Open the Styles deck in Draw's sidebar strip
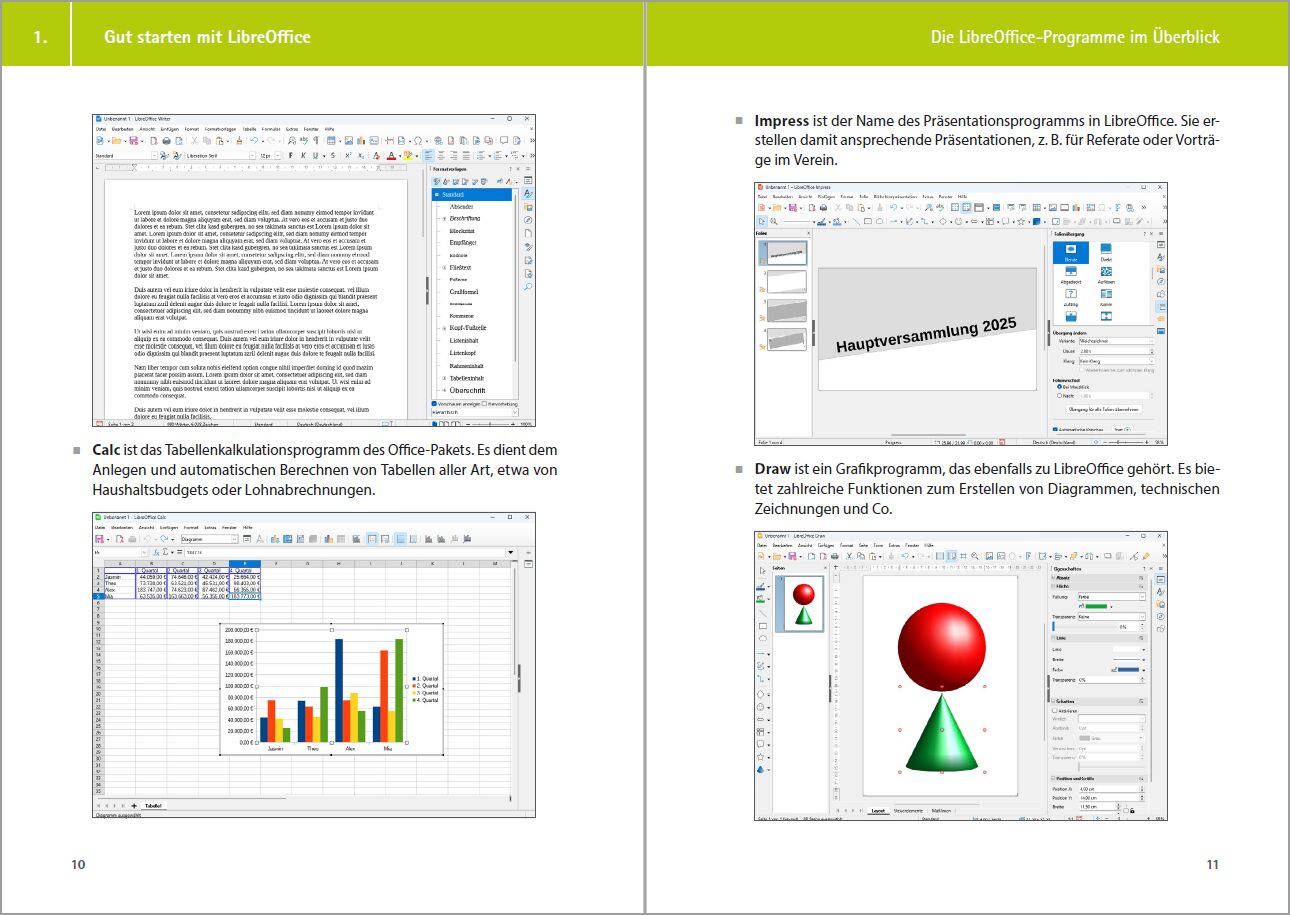The width and height of the screenshot is (1290, 915). (x=1161, y=592)
